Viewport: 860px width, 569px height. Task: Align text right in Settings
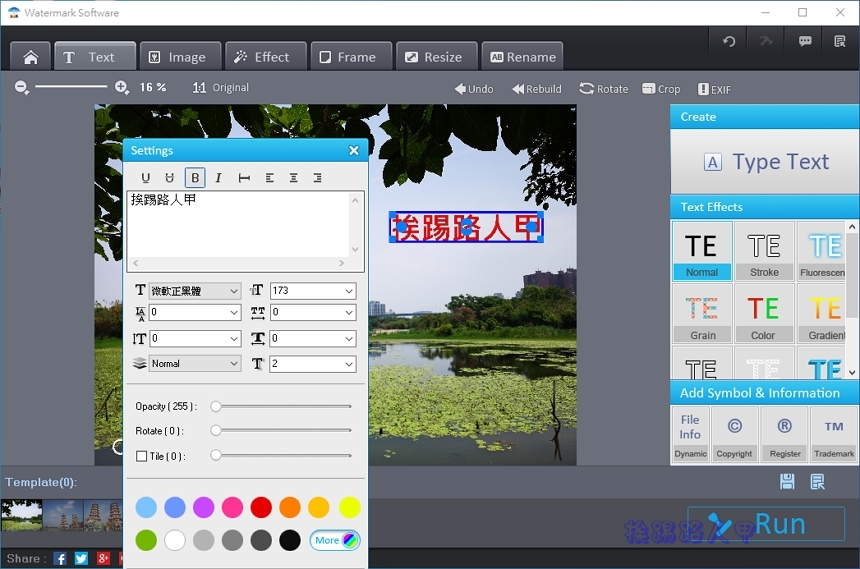(x=318, y=178)
